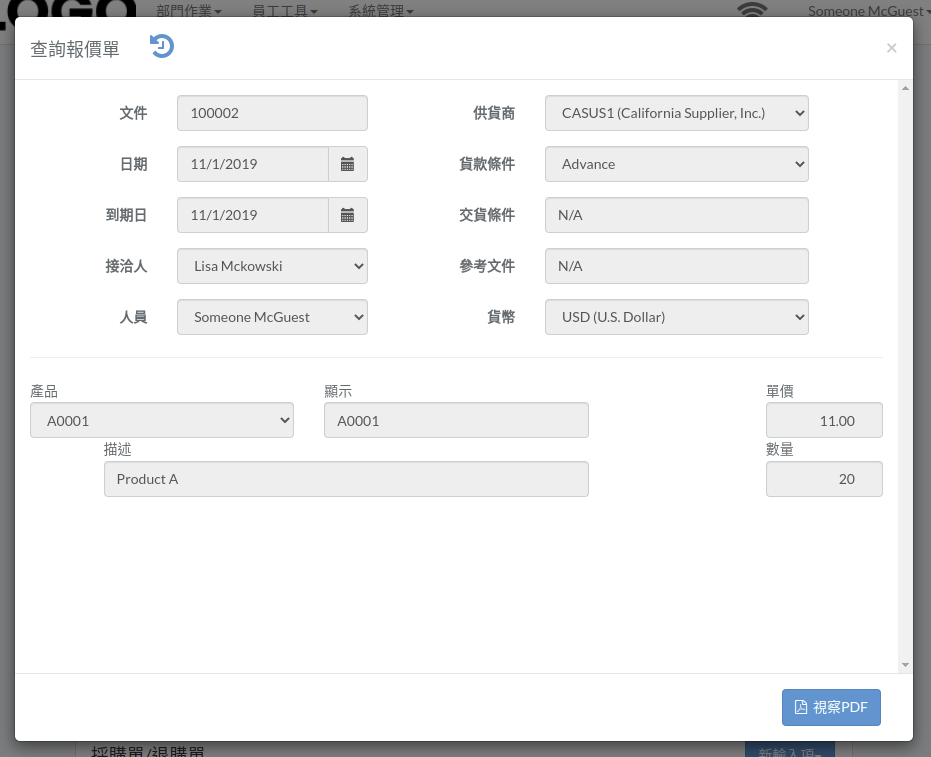Click the 貨幣 label
The width and height of the screenshot is (931, 757).
pyautogui.click(x=501, y=317)
